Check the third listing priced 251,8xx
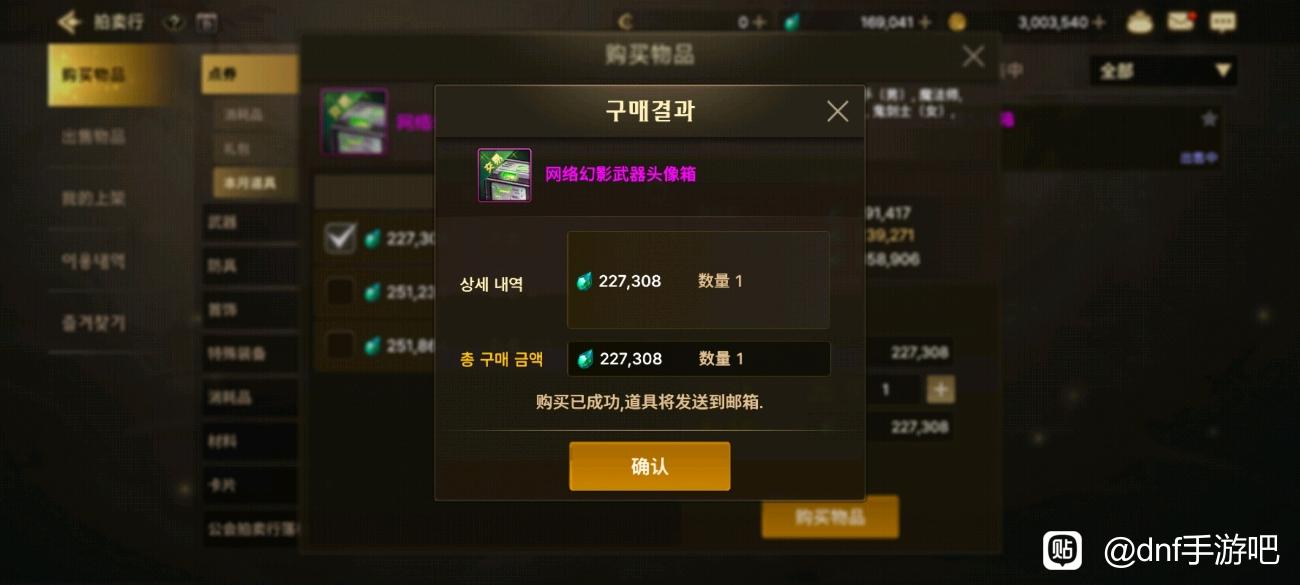Viewport: 1300px width, 585px height. (340, 345)
